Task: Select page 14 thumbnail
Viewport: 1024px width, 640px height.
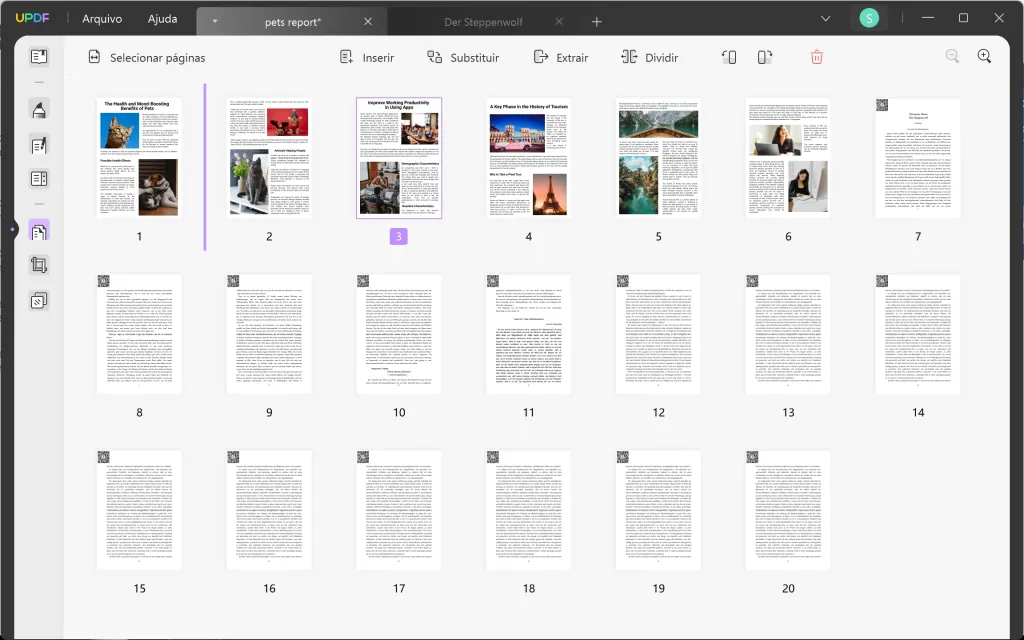Action: [918, 334]
